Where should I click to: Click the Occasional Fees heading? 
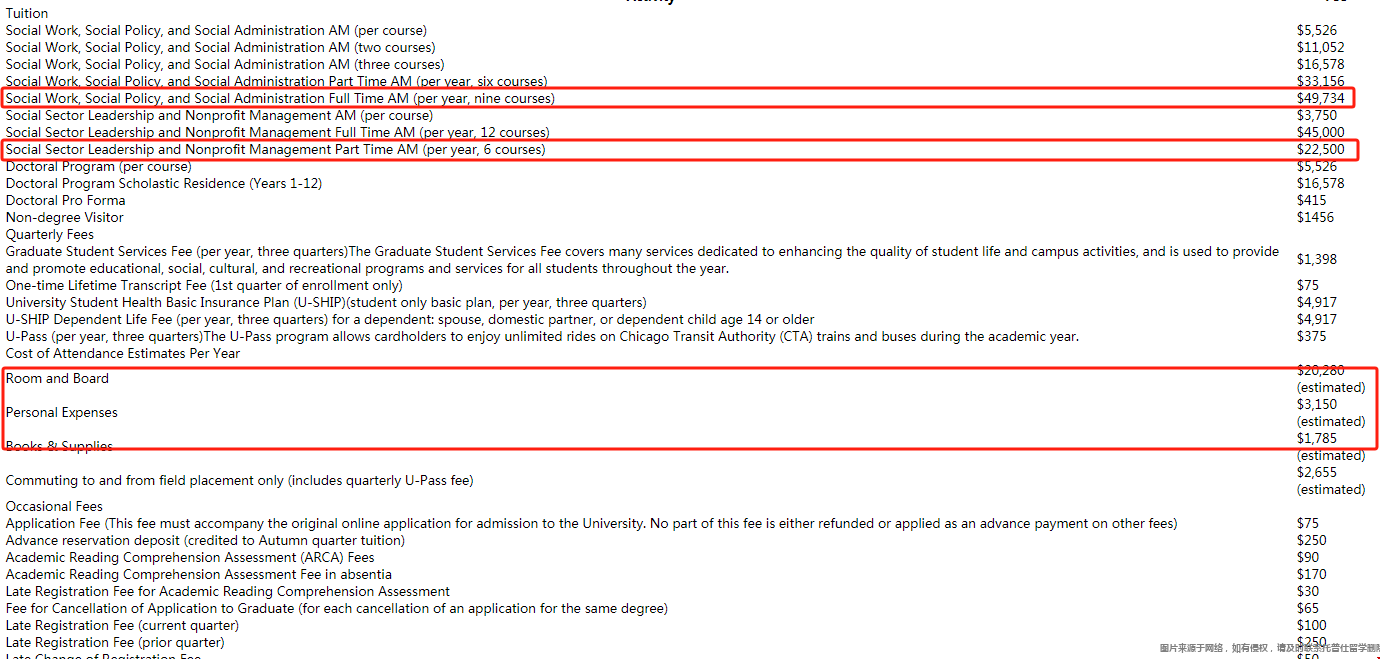coord(54,506)
